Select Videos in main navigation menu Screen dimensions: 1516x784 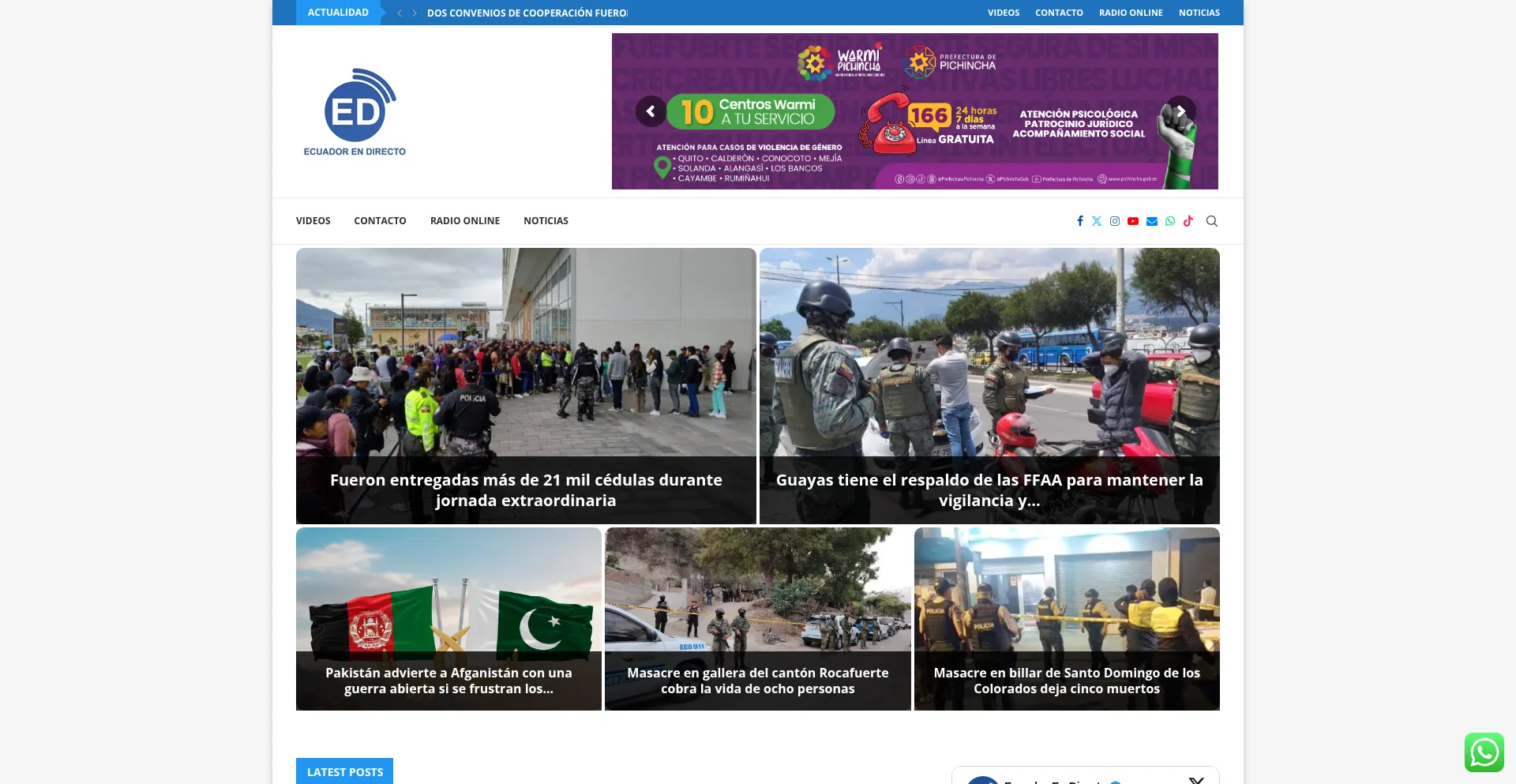[313, 221]
